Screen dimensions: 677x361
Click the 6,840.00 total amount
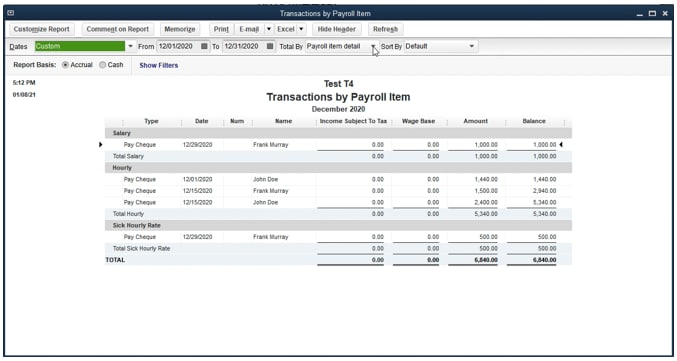point(486,260)
